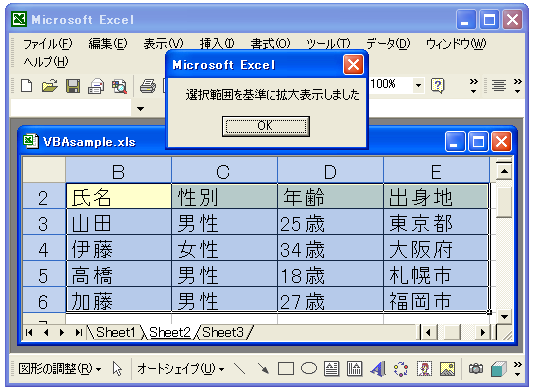Open the ファイル (File) menu

tap(48, 44)
